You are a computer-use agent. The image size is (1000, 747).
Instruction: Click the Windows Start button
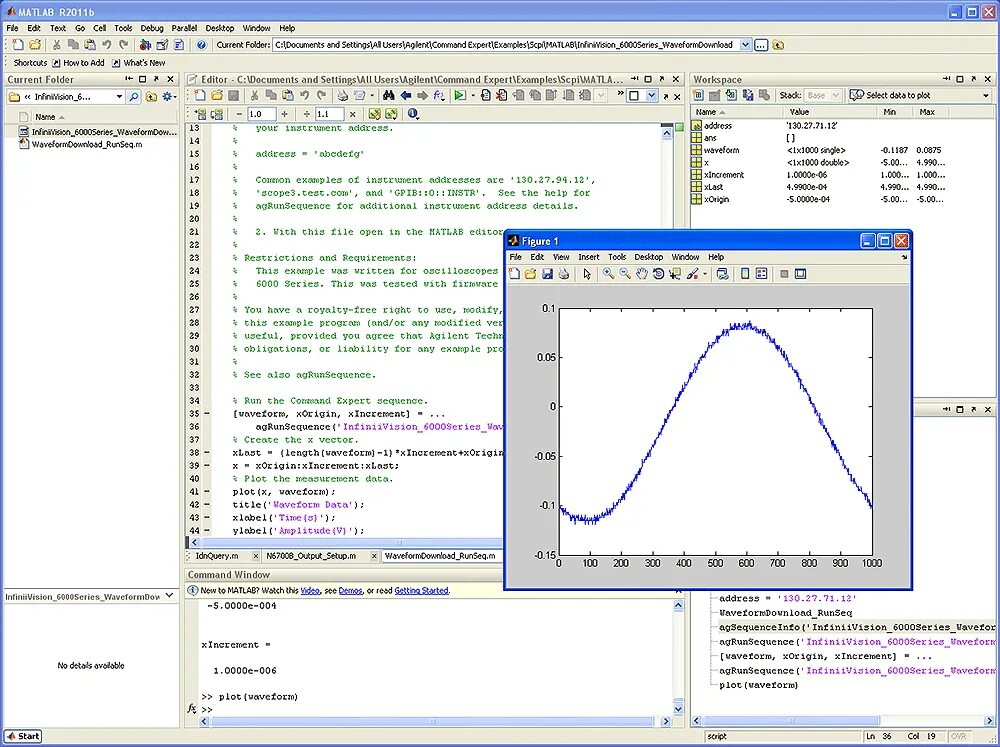click(23, 736)
